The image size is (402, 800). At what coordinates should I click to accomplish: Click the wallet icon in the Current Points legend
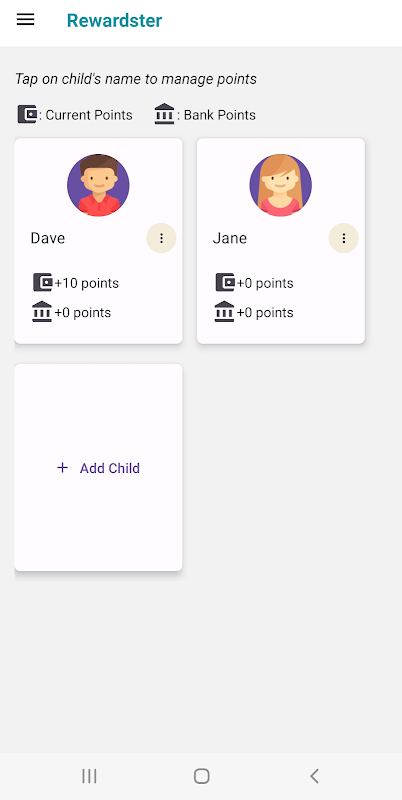pyautogui.click(x=28, y=114)
